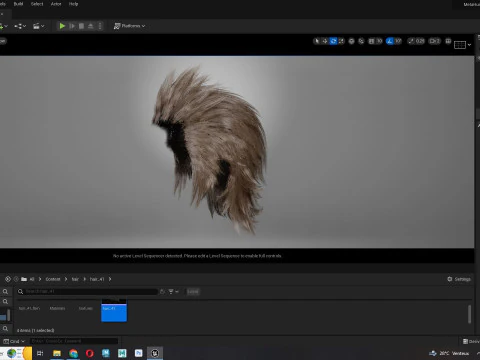Click the Stop simulation square button

click(81, 26)
